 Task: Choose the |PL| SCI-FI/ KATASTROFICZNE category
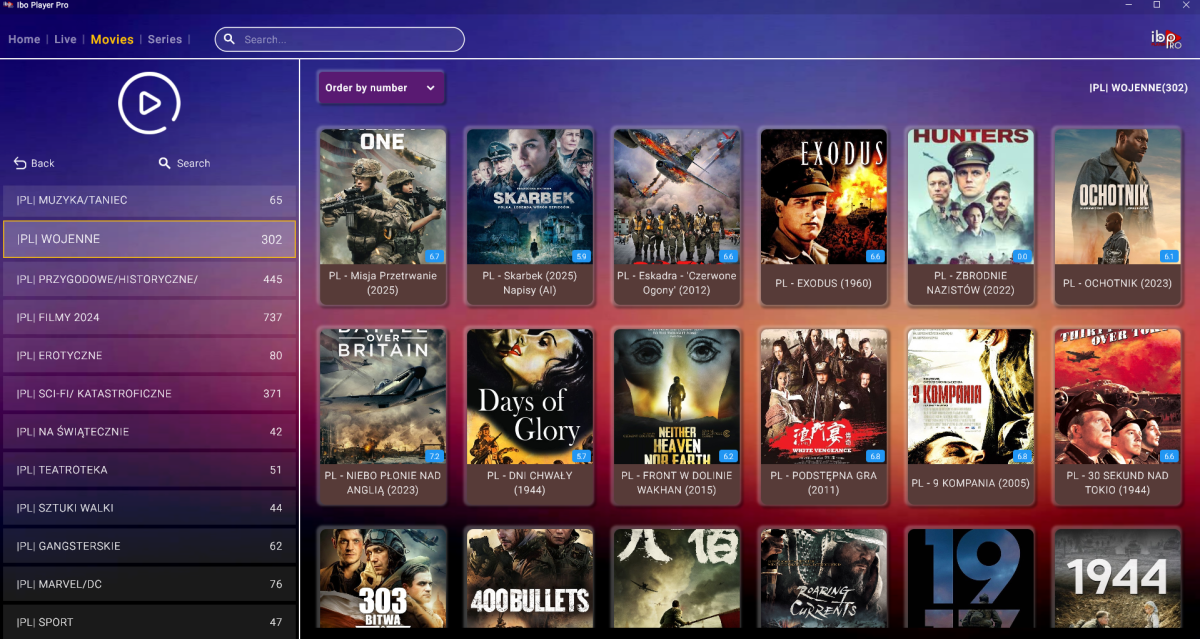[x=149, y=394]
